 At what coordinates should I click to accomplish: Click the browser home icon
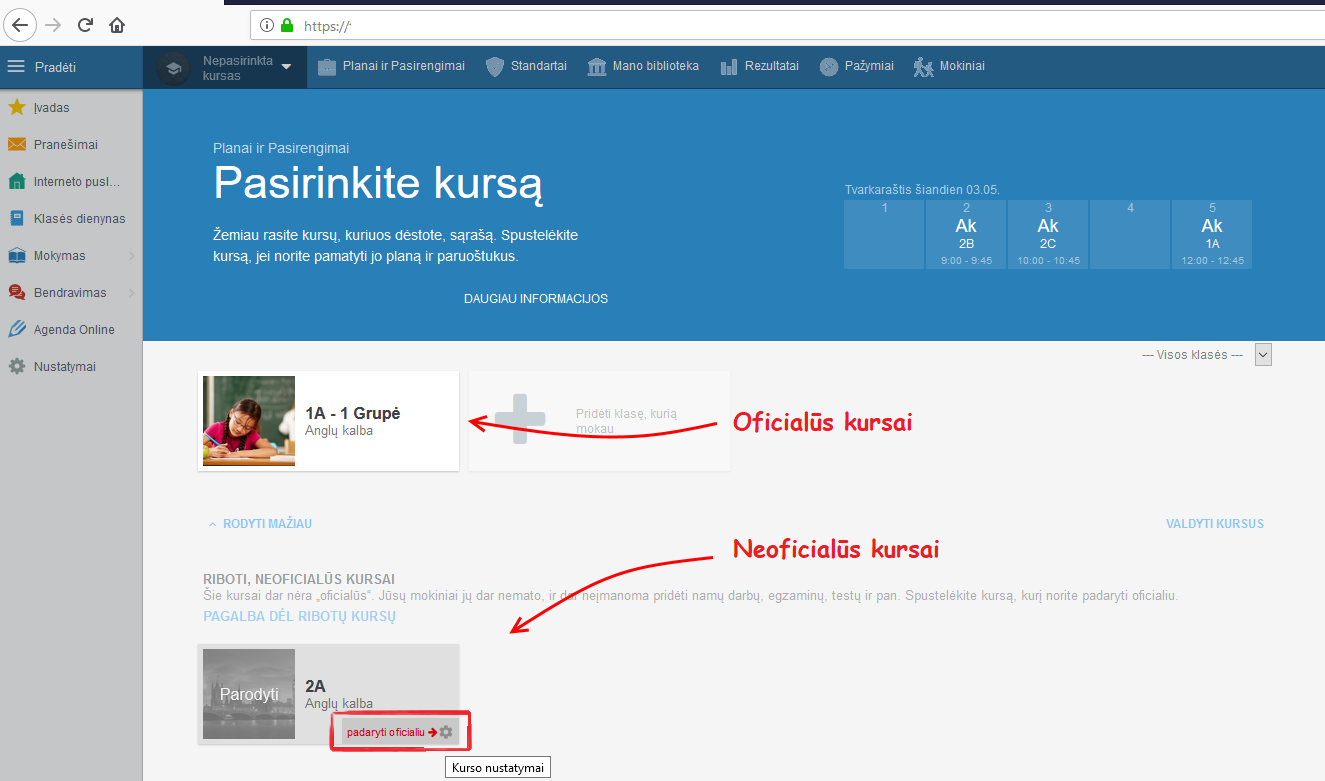coord(117,25)
